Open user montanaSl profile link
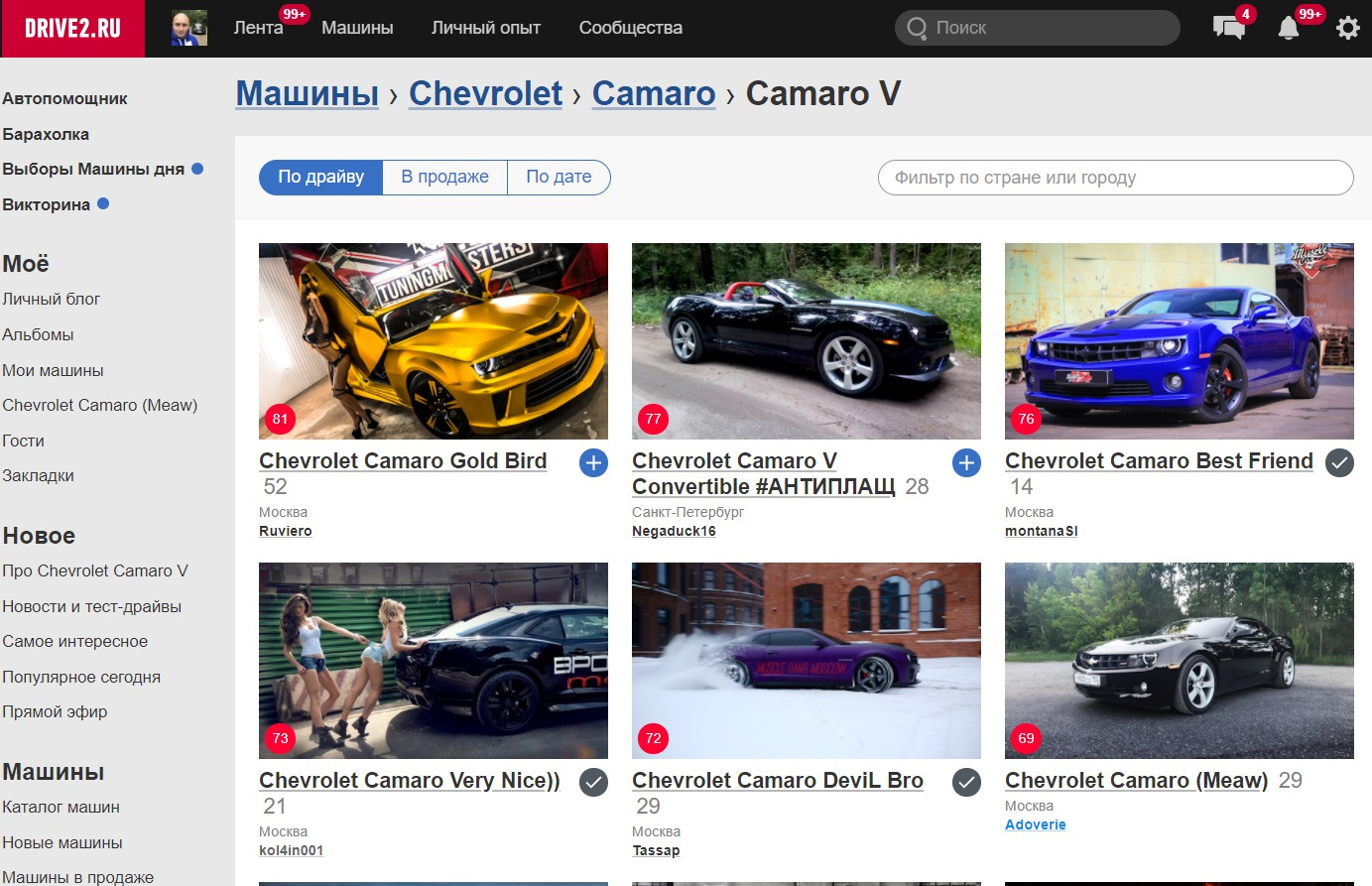 [1042, 531]
